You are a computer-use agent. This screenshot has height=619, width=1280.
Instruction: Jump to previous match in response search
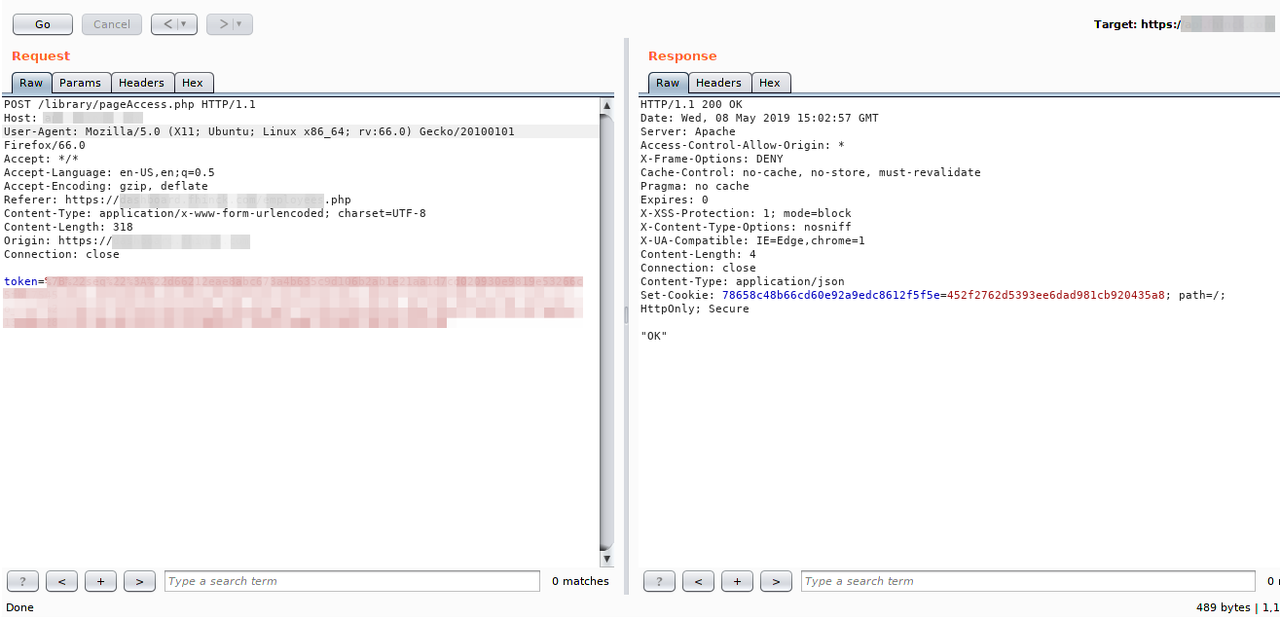(698, 581)
